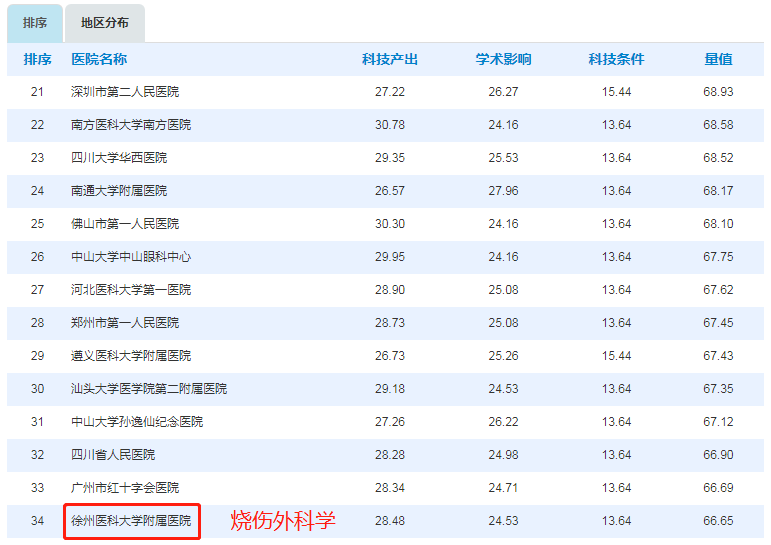The image size is (771, 545).
Task: Click 量值 value 68.17
Action: 718,191
